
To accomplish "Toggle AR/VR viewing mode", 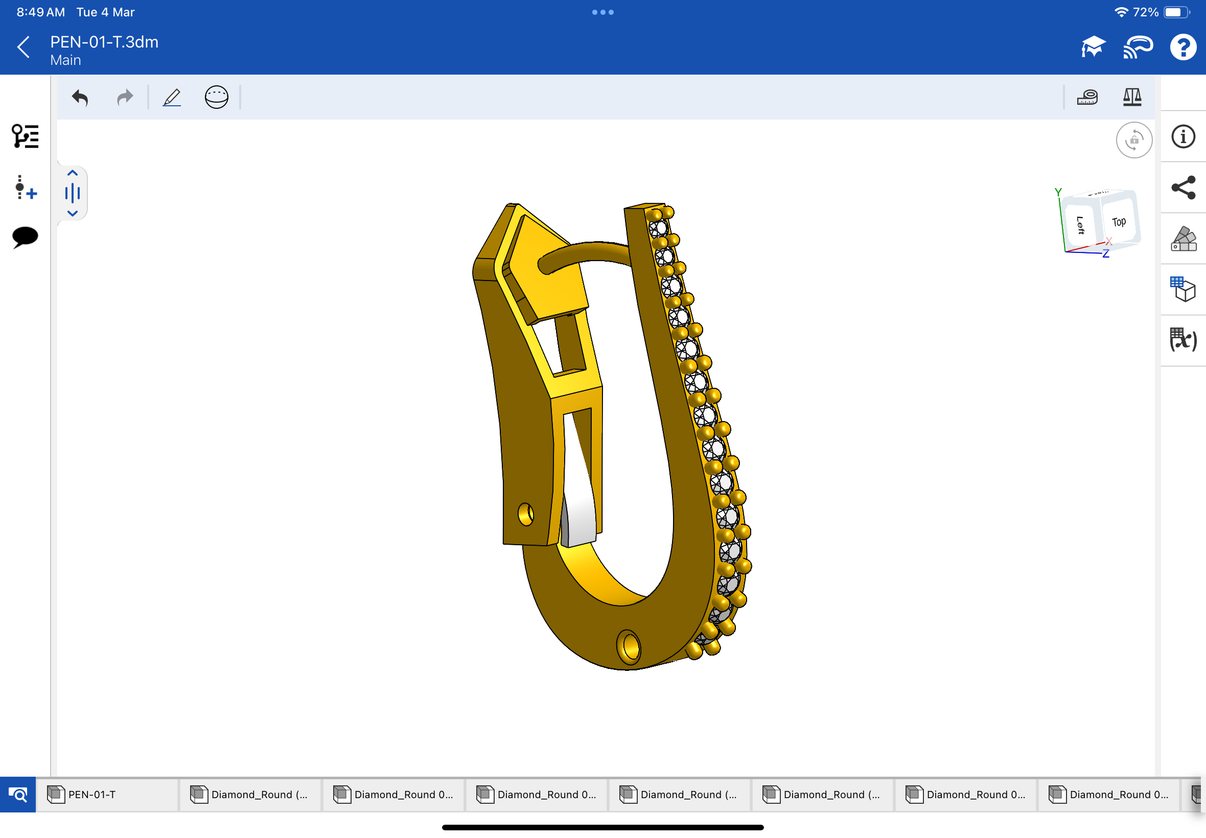I will click(x=1138, y=47).
